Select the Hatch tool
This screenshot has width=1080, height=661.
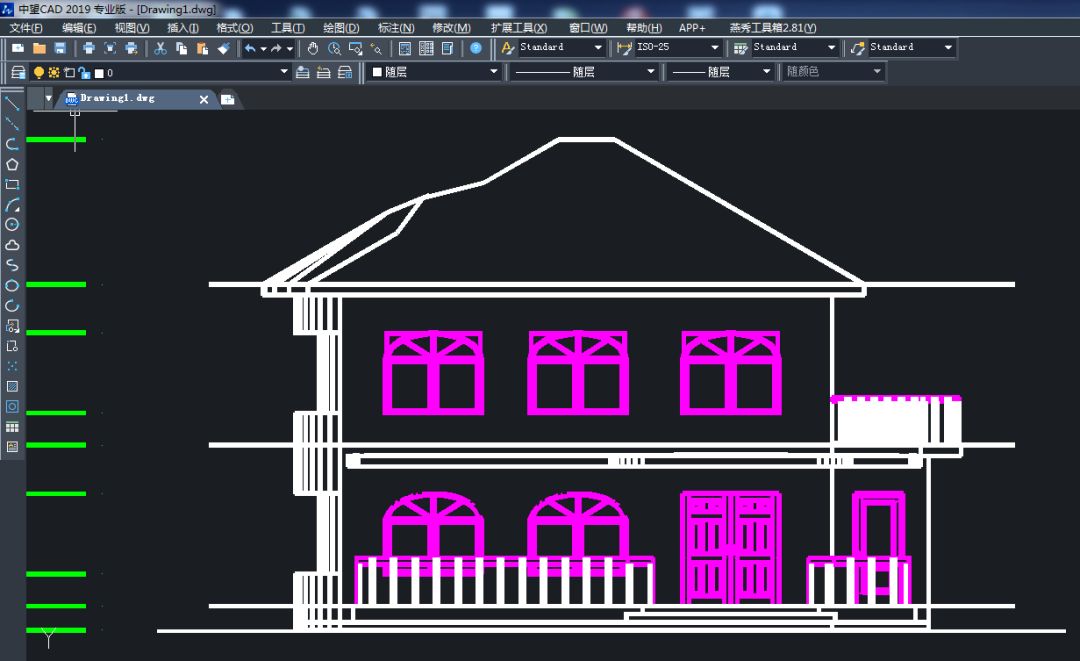pos(12,386)
